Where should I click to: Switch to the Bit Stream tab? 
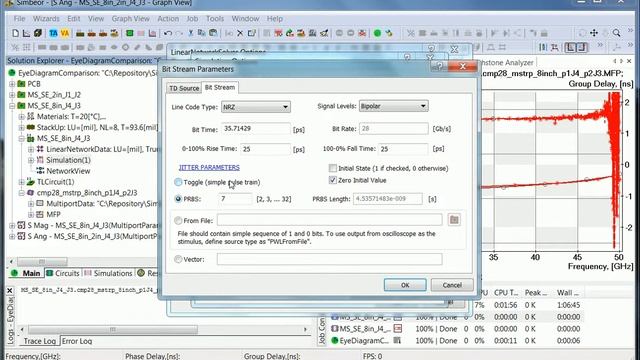click(220, 87)
